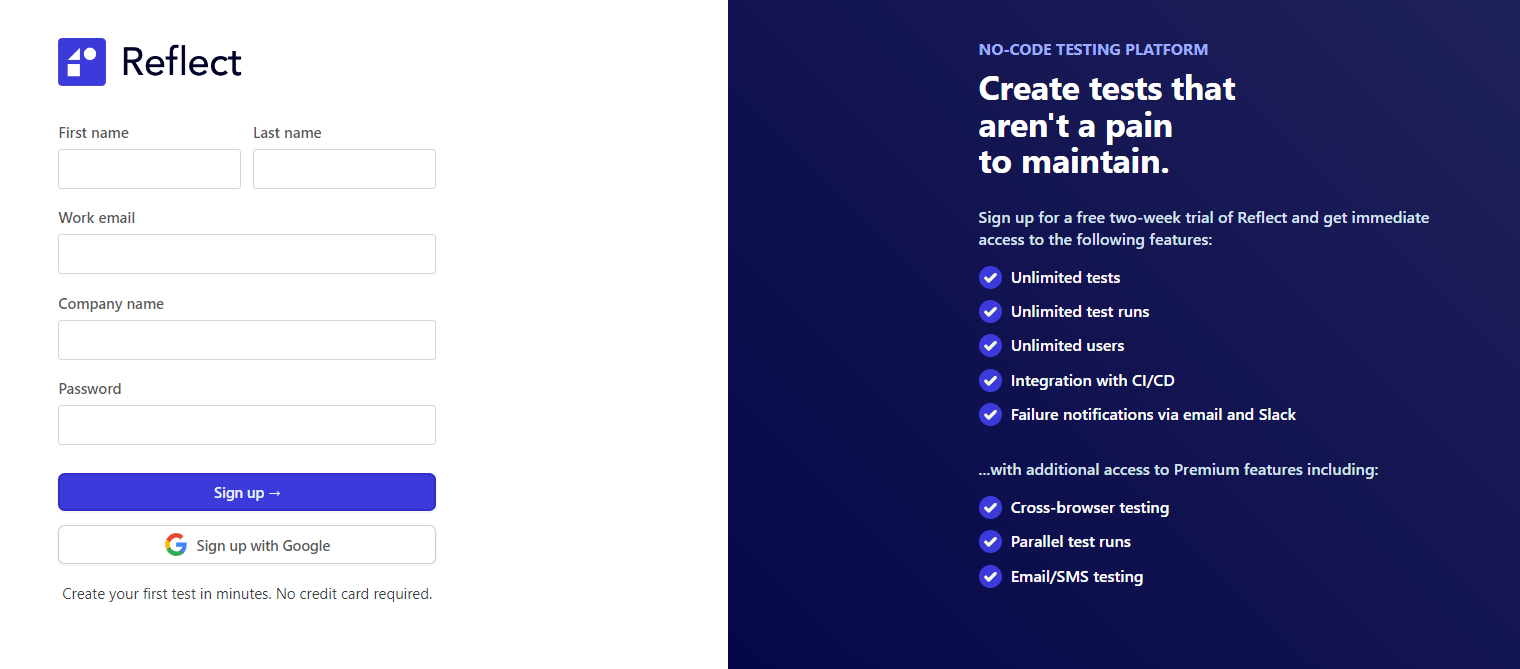Select the Company name input box
The image size is (1520, 669).
click(247, 340)
